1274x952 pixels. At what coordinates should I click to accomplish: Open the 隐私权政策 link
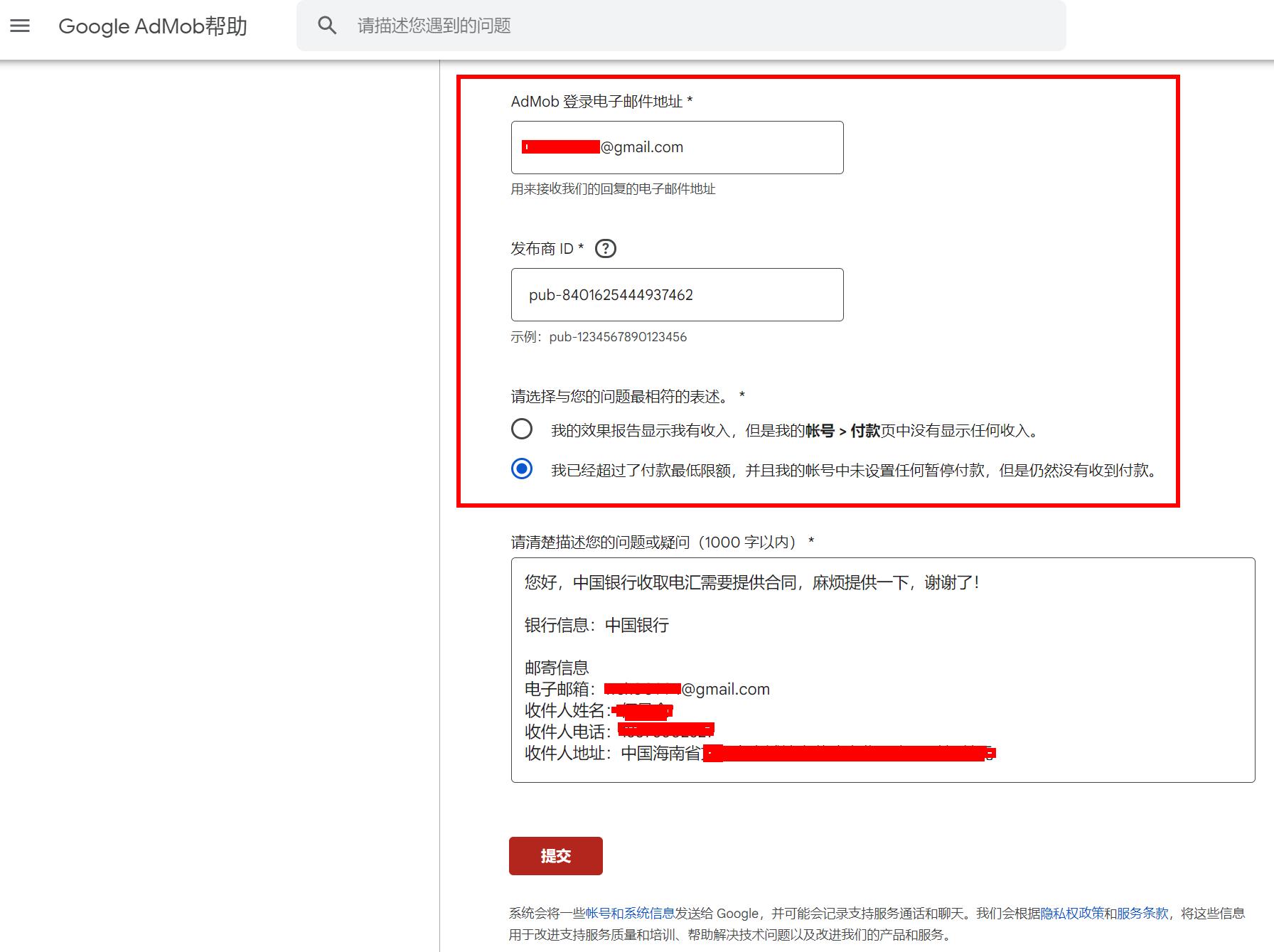(x=1071, y=913)
